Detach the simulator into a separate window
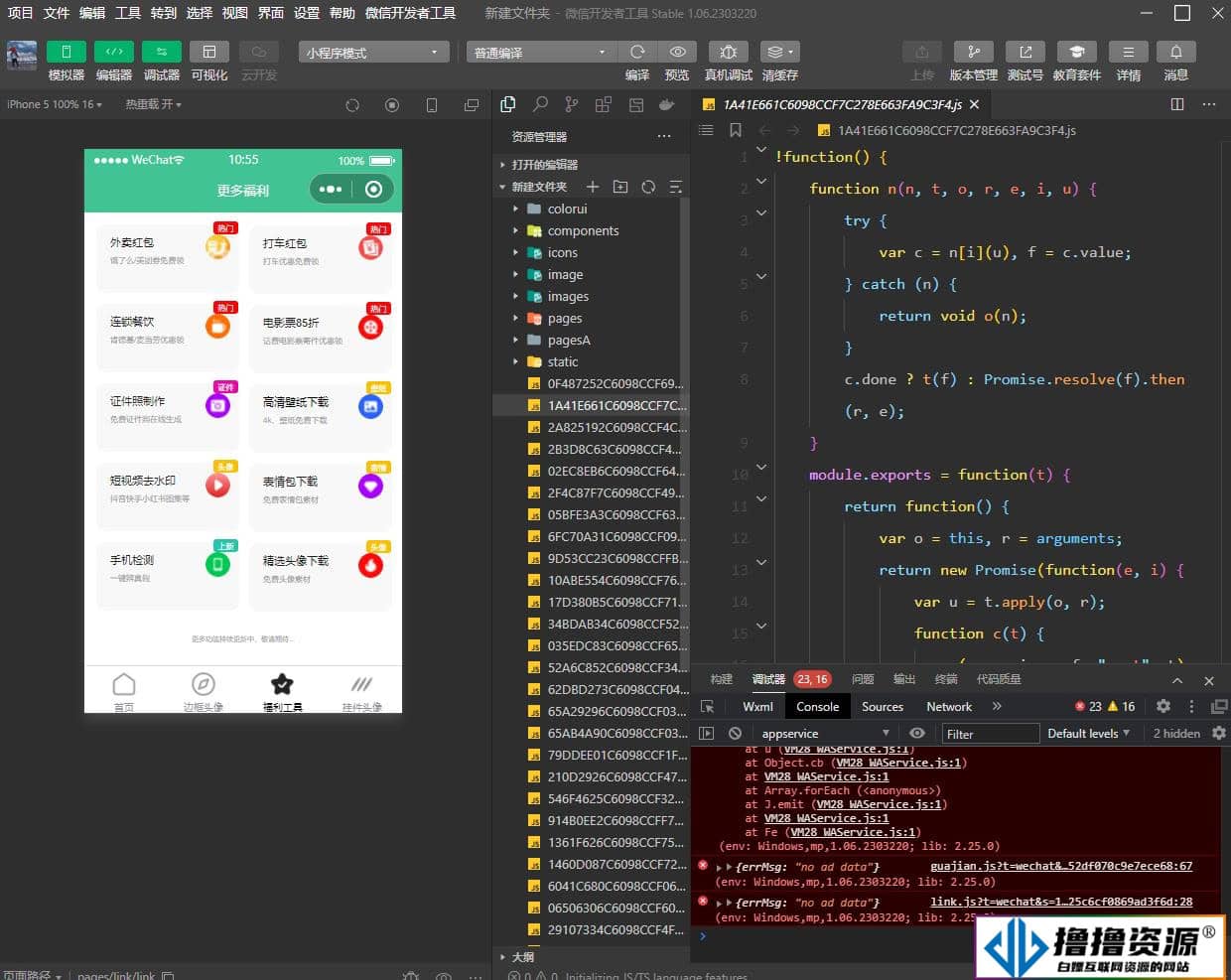The height and width of the screenshot is (980, 1231). tap(472, 105)
